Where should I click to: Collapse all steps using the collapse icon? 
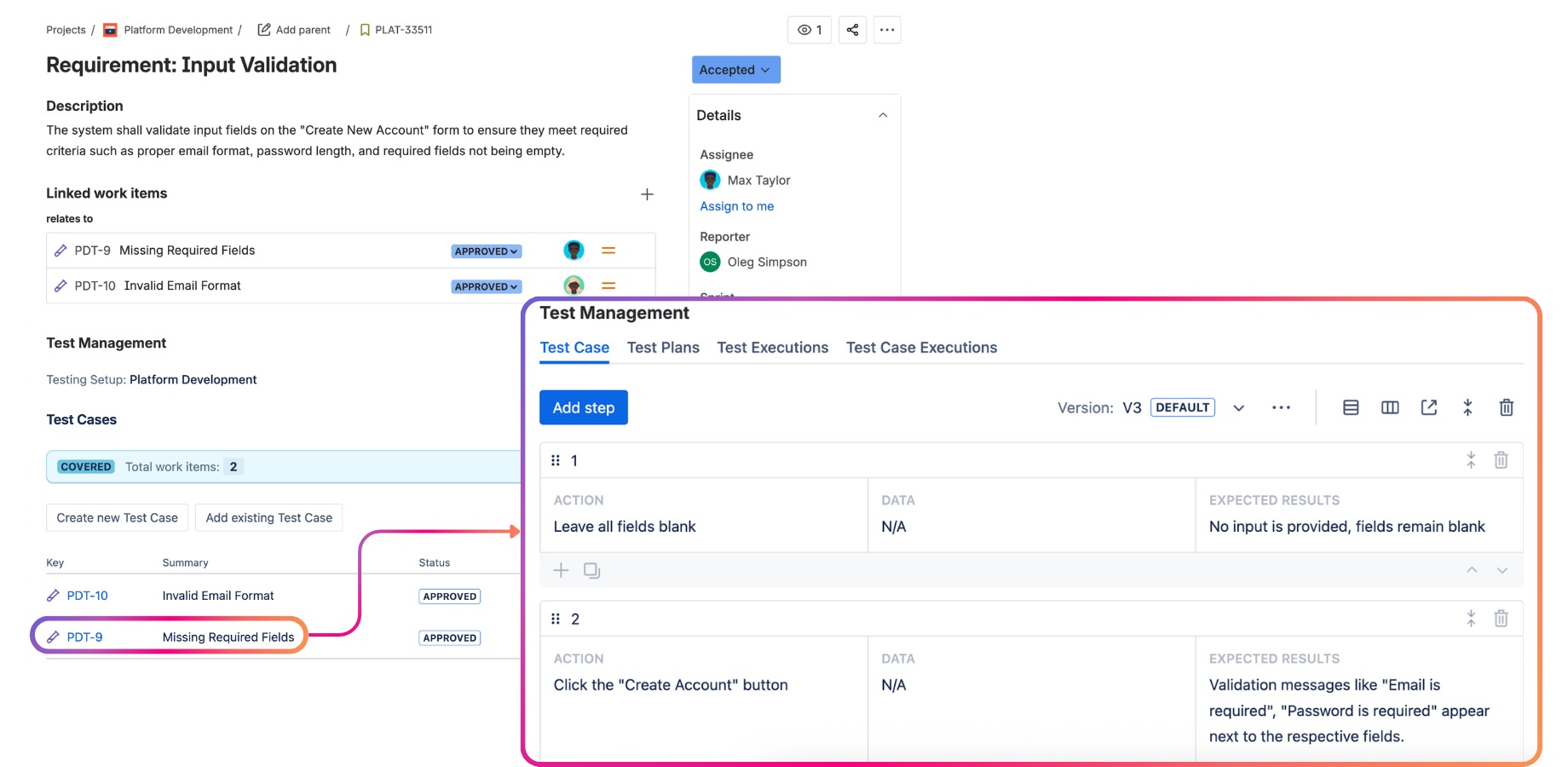click(1467, 407)
